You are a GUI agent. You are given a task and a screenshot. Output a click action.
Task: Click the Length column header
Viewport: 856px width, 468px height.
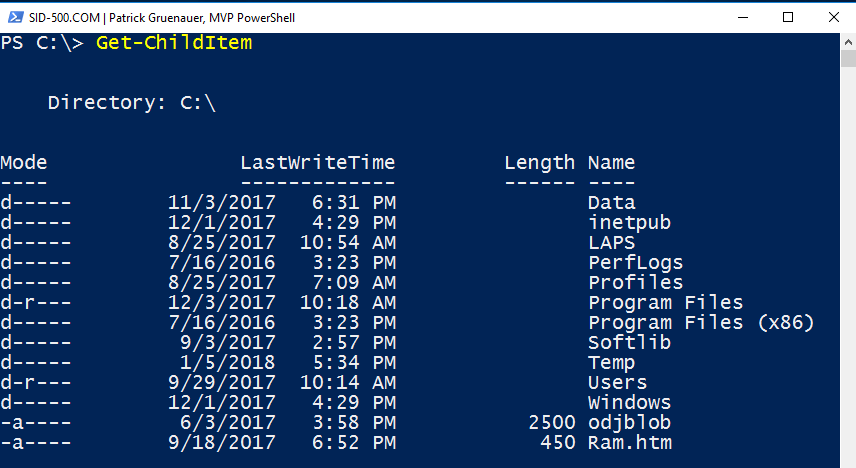[x=539, y=162]
